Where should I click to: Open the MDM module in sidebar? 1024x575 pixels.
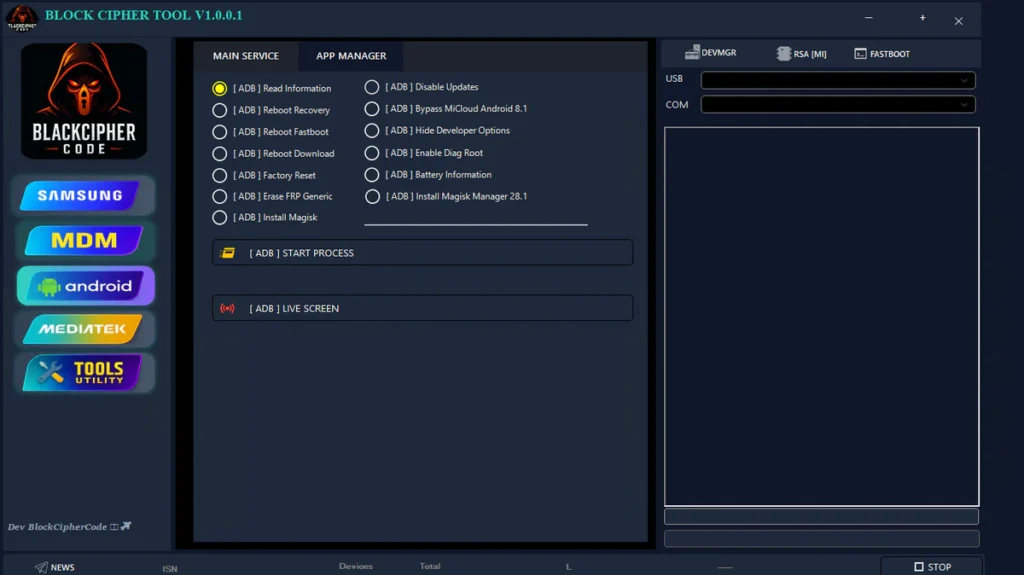[x=84, y=241]
